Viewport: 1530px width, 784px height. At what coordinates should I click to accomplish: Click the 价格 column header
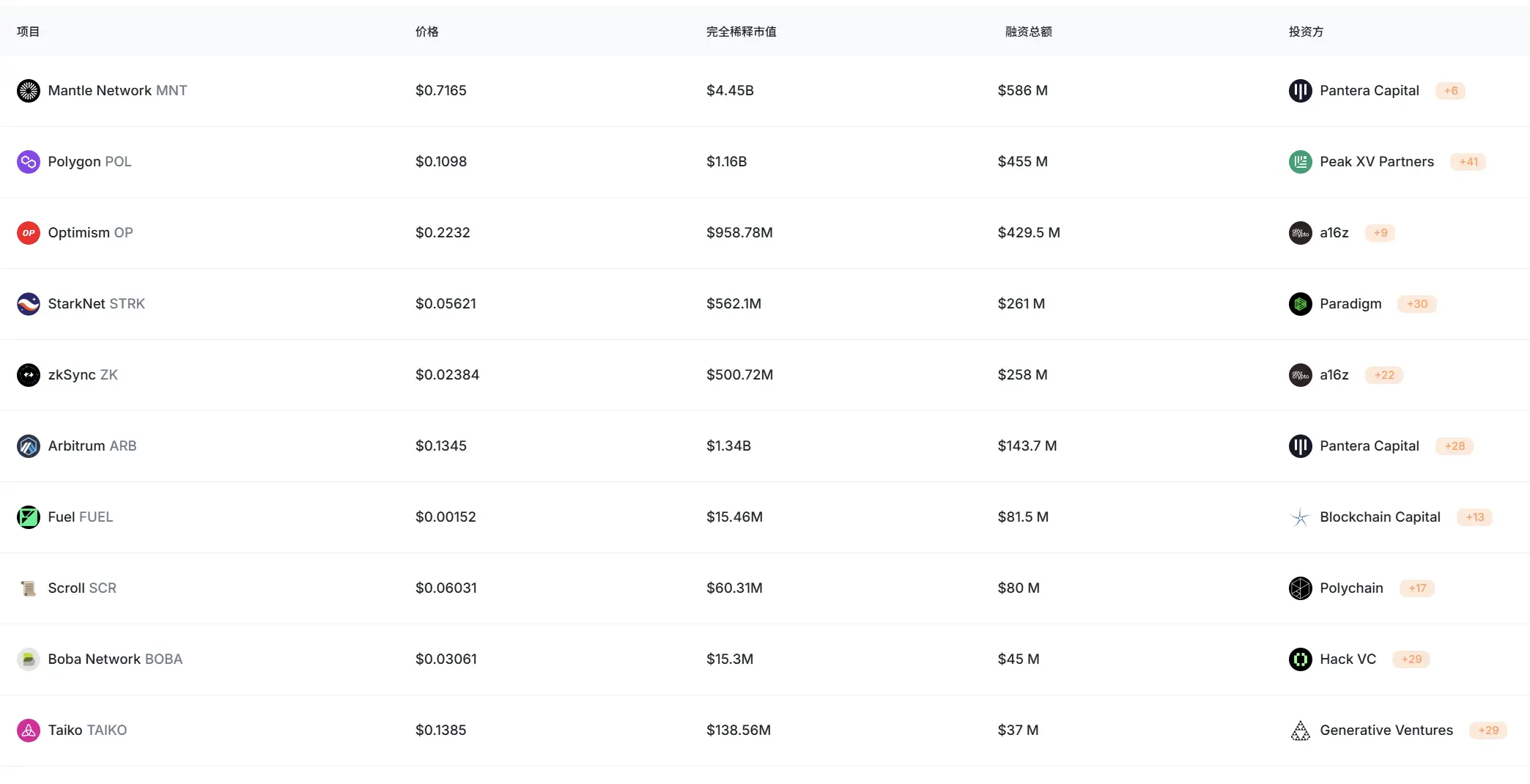(x=426, y=32)
